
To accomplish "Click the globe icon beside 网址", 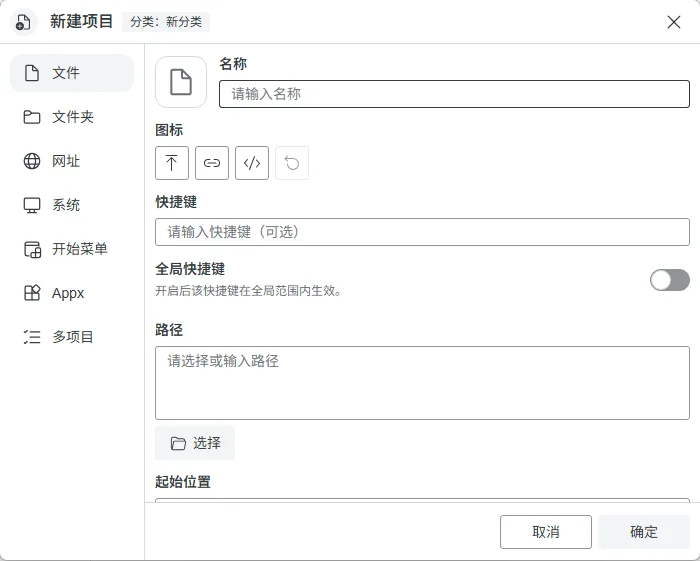I will pyautogui.click(x=32, y=161).
